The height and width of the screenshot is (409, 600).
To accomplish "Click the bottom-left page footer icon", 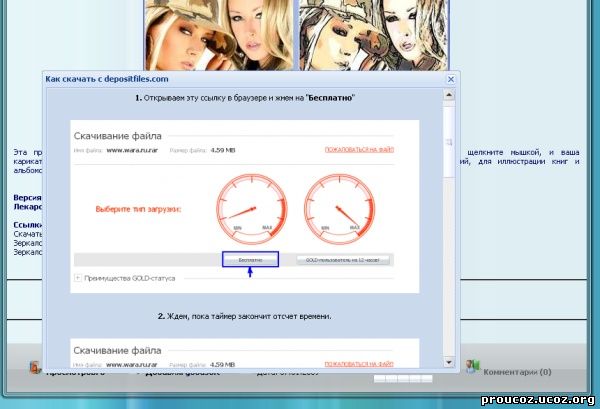I will click(36, 368).
